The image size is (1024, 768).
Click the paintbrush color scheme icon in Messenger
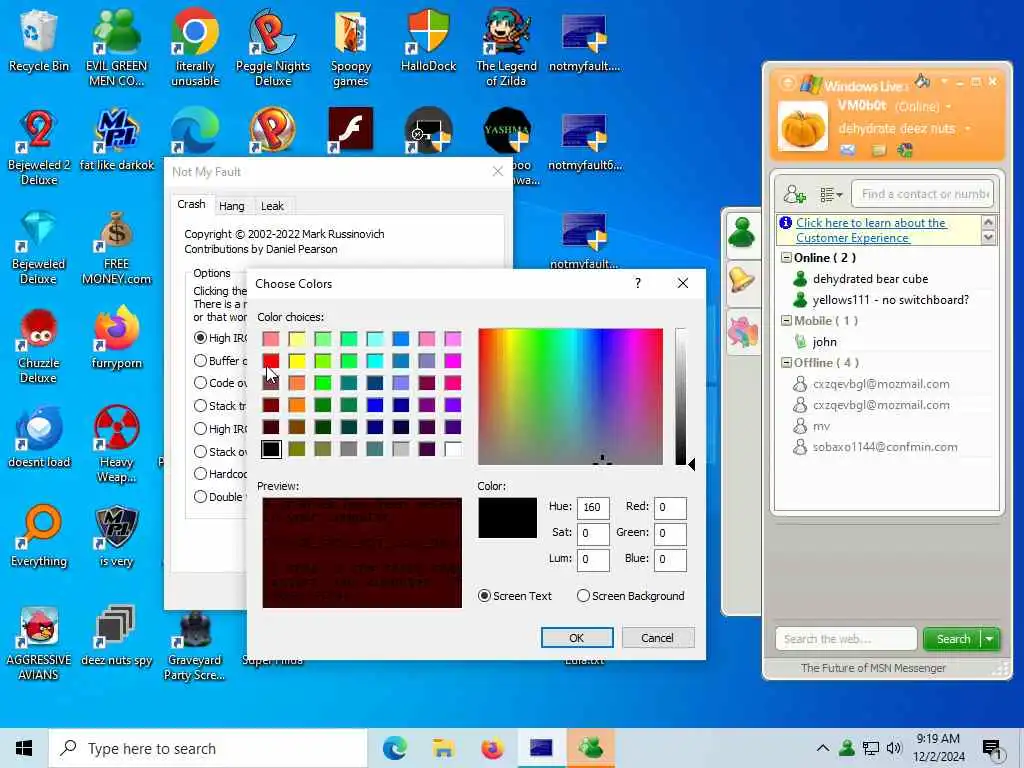coord(923,81)
